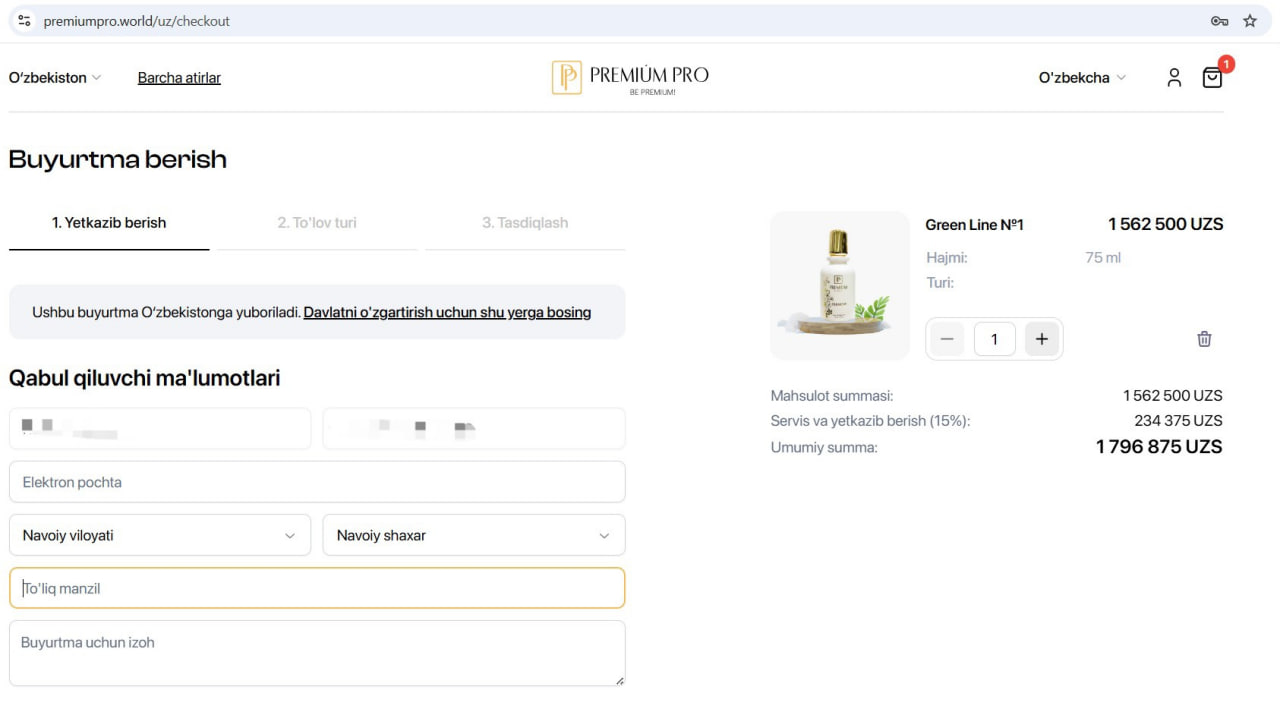Screen dimensions: 1280x715
Task: Click the Davlatni o'zgartirish link
Action: tap(447, 312)
